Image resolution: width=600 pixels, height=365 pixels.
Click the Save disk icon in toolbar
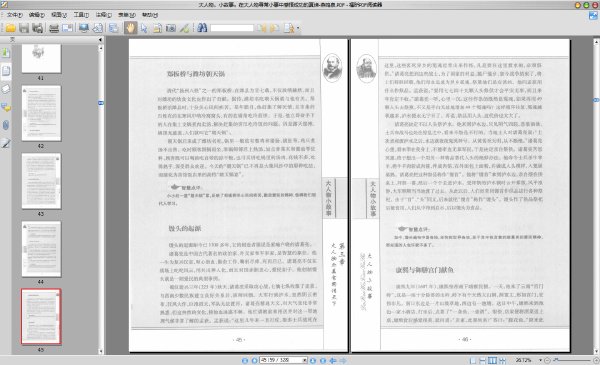24,28
